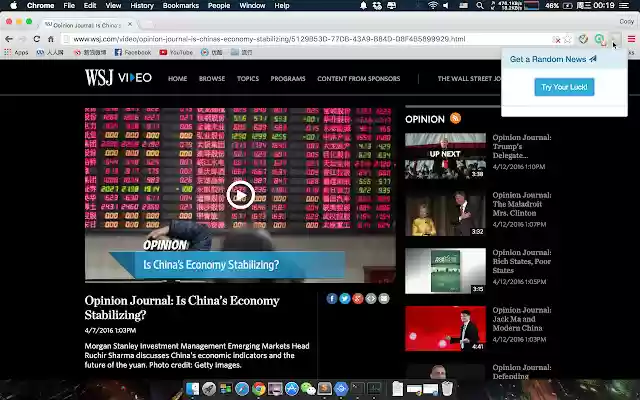Open the Apps bookmarks shortcut
Screen dimensions: 640x400
16,52
